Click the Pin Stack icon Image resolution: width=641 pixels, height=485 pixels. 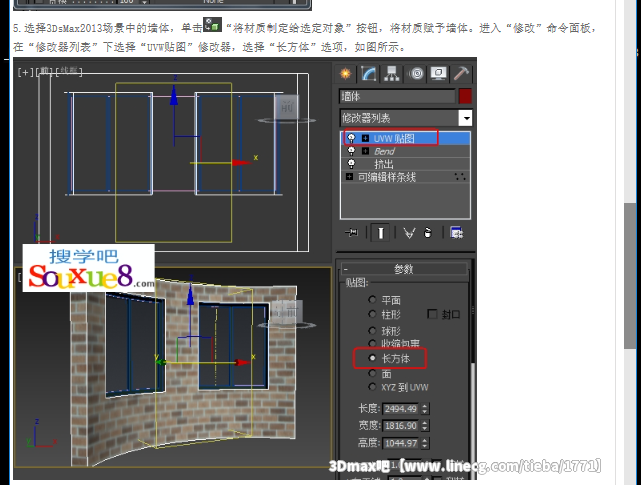tap(351, 233)
